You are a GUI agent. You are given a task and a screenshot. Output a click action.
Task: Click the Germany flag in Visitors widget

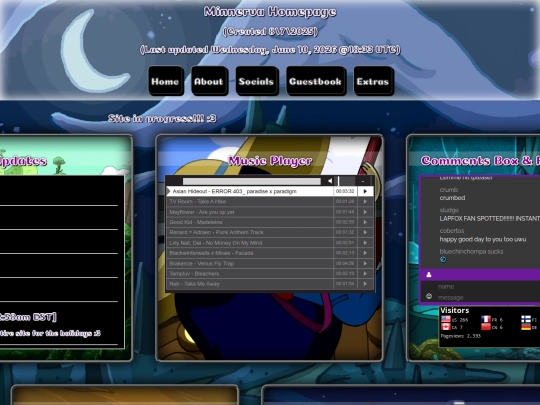coord(526,327)
